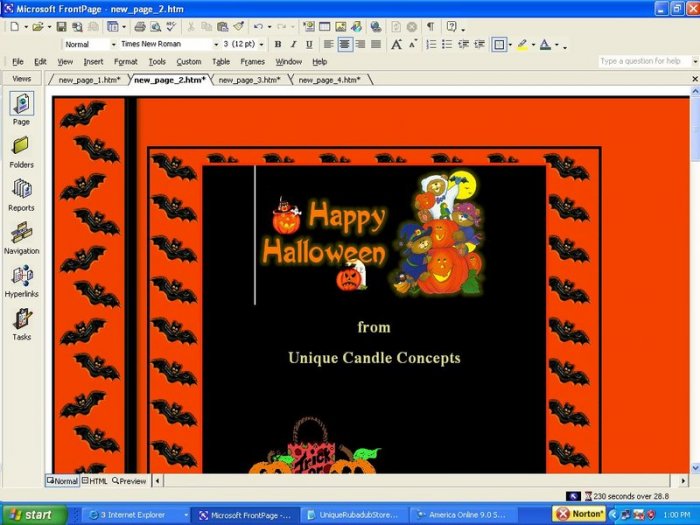Switch to new_page_4.htm tab

pos(329,80)
